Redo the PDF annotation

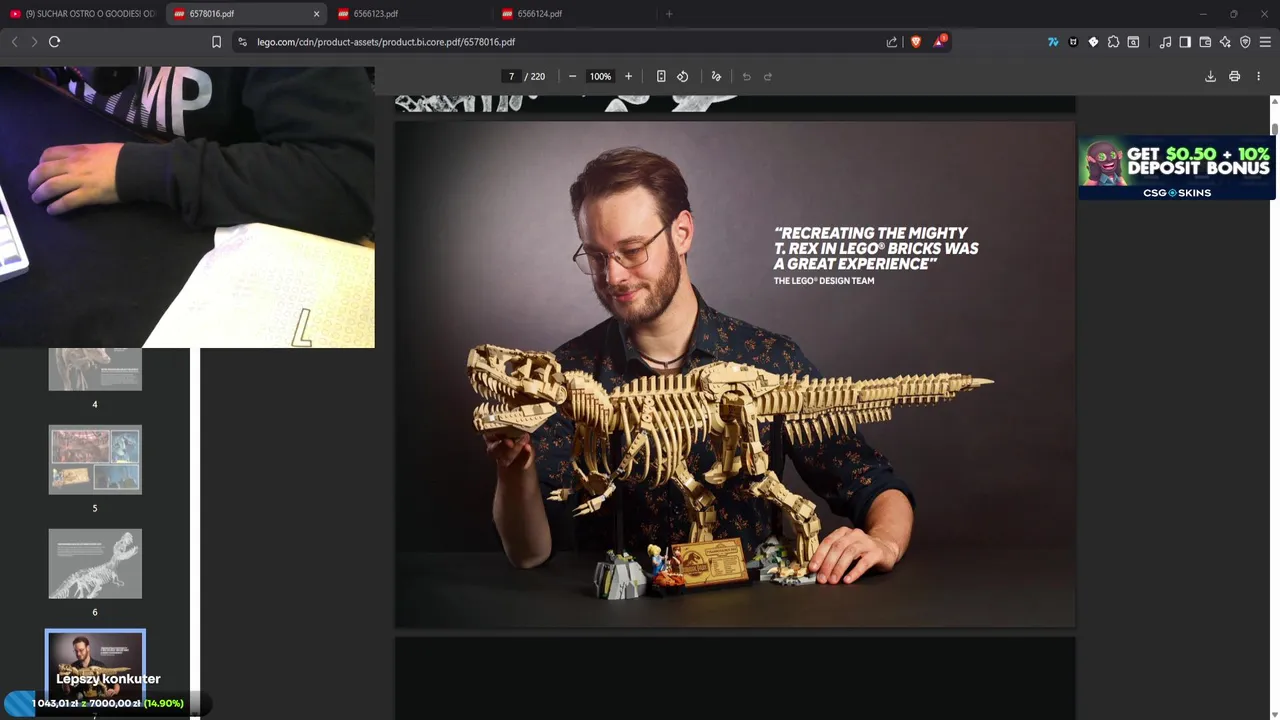768,77
